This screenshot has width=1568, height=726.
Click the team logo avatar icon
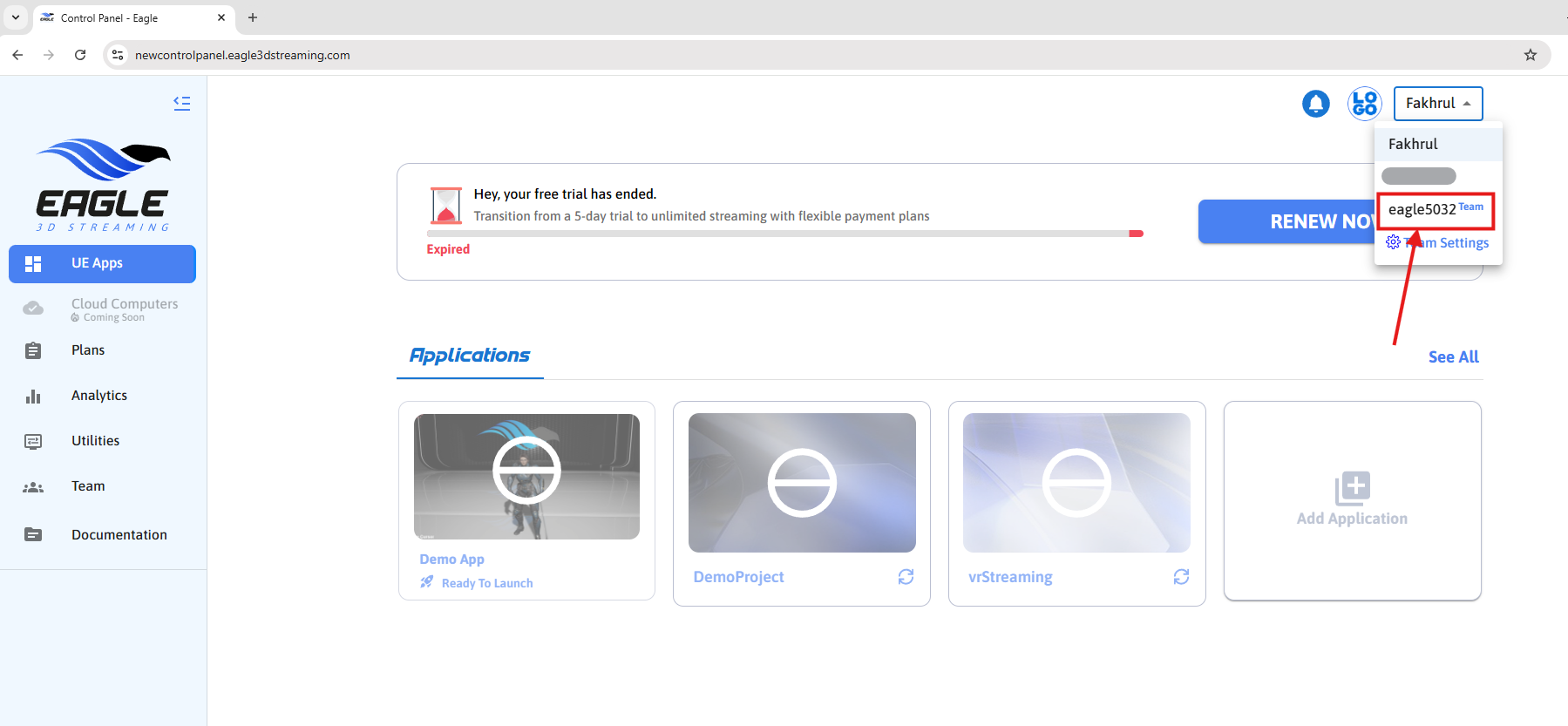coord(1364,104)
